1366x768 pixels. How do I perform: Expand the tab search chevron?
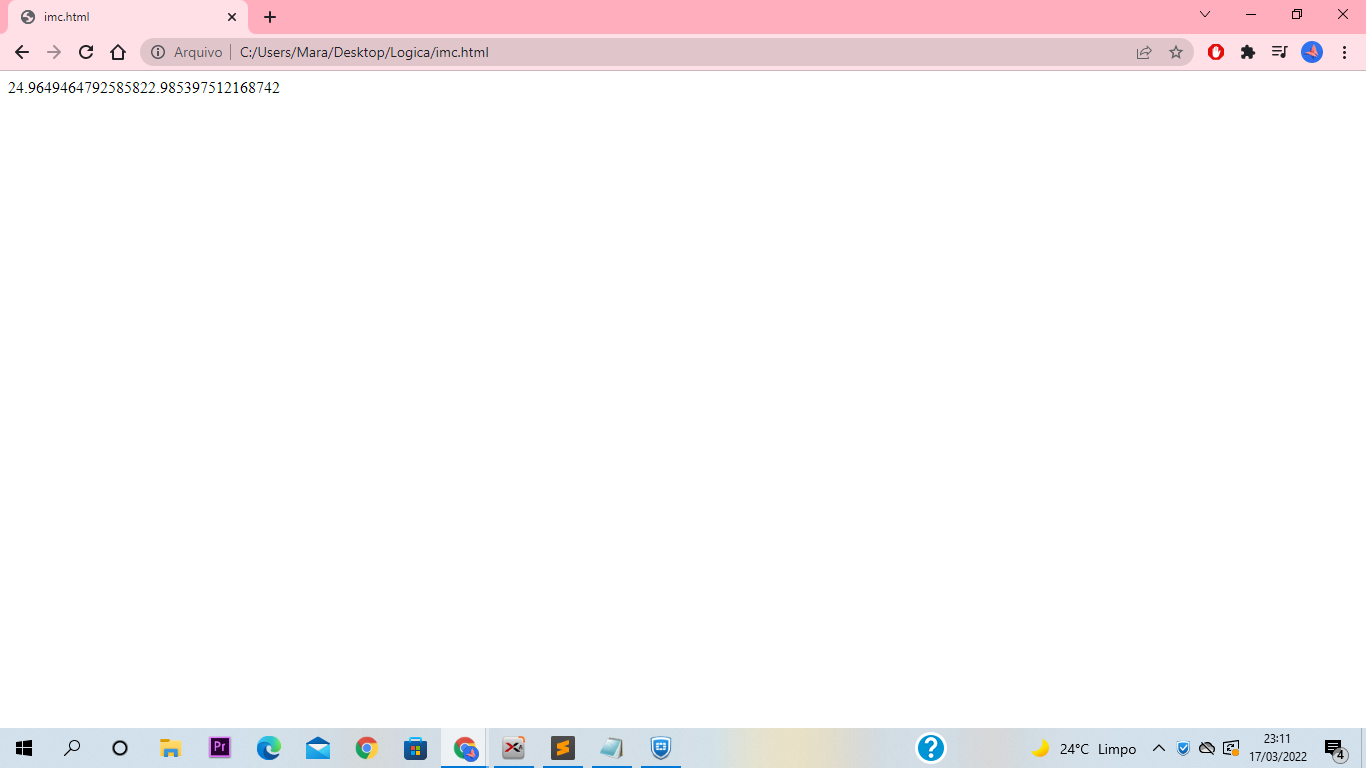pyautogui.click(x=1205, y=14)
